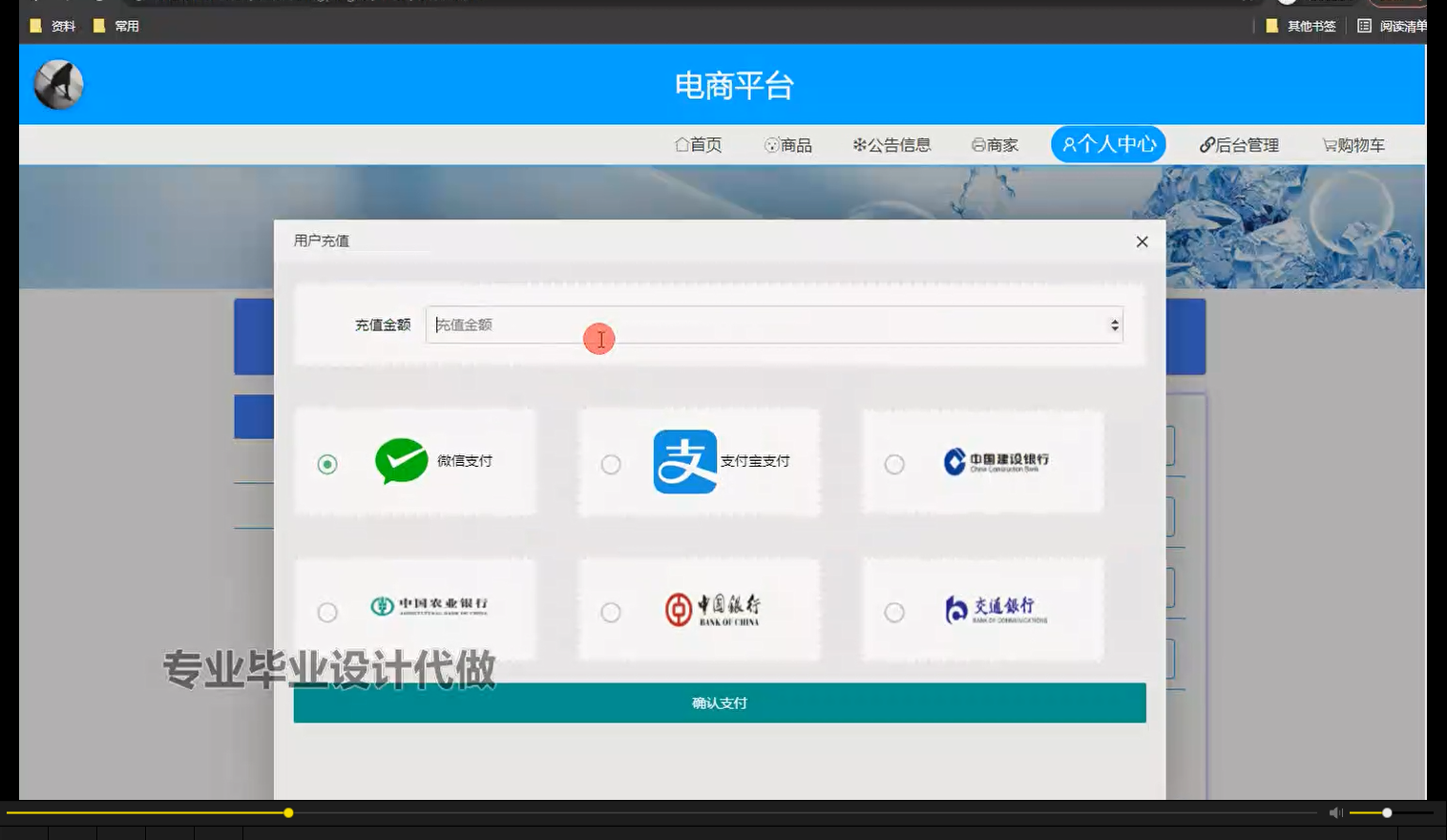Choose 中国银行 payment radio option
Viewport: 1447px width, 840px height.
pyautogui.click(x=611, y=612)
